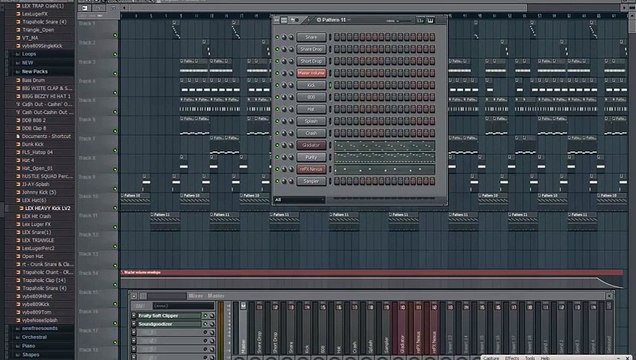The height and width of the screenshot is (360, 636).
Task: Select the first reFX Nexus mixer track
Action: tap(418, 328)
